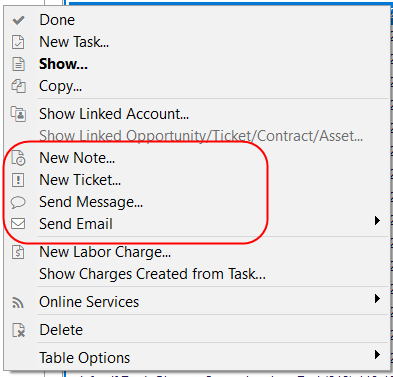This screenshot has height=377, width=393.
Task: Click the New Note clock icon
Action: (18, 158)
